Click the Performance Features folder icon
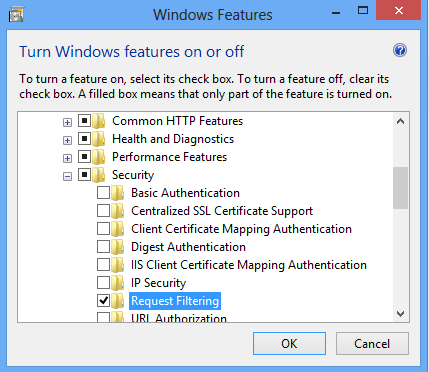 coord(99,157)
